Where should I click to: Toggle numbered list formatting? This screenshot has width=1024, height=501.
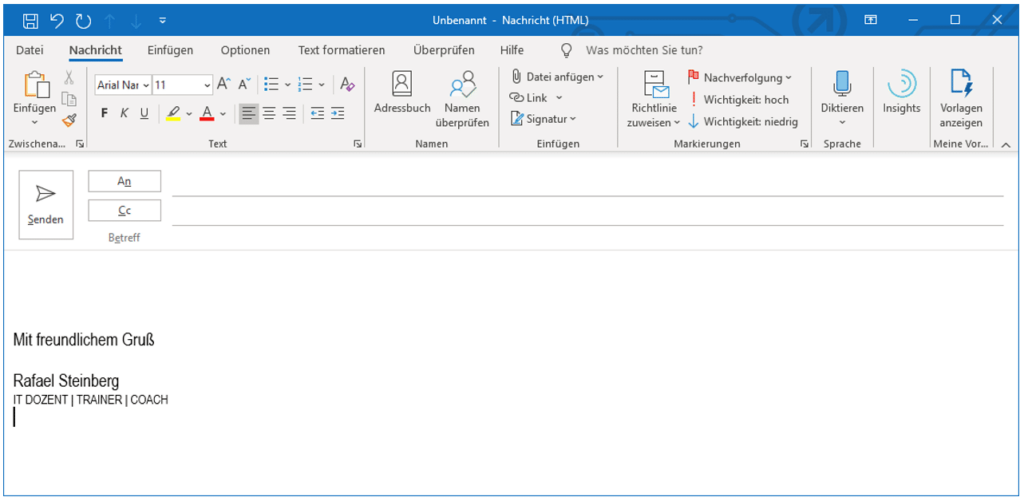tap(305, 84)
